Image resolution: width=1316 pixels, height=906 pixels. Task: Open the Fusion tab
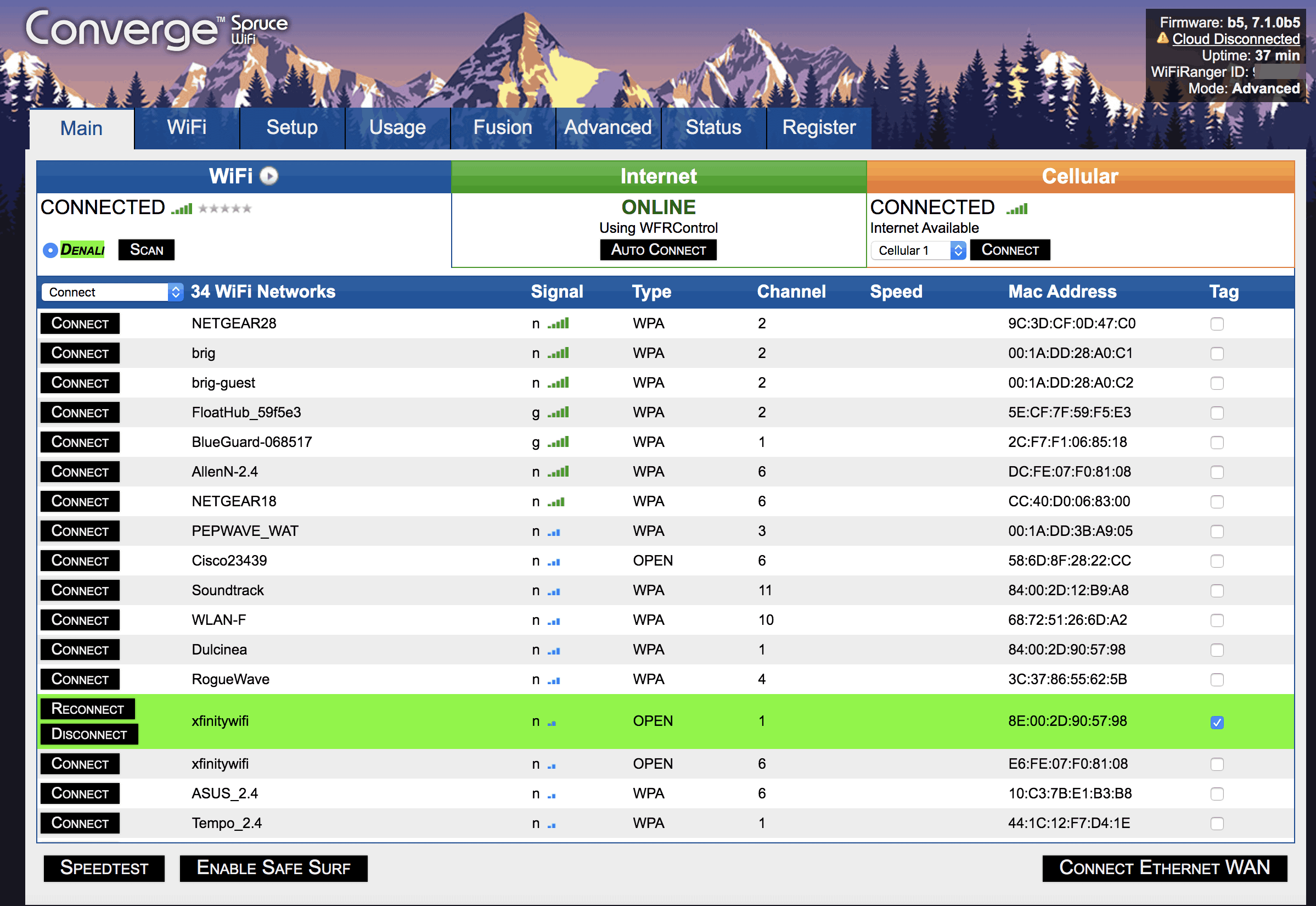[503, 127]
